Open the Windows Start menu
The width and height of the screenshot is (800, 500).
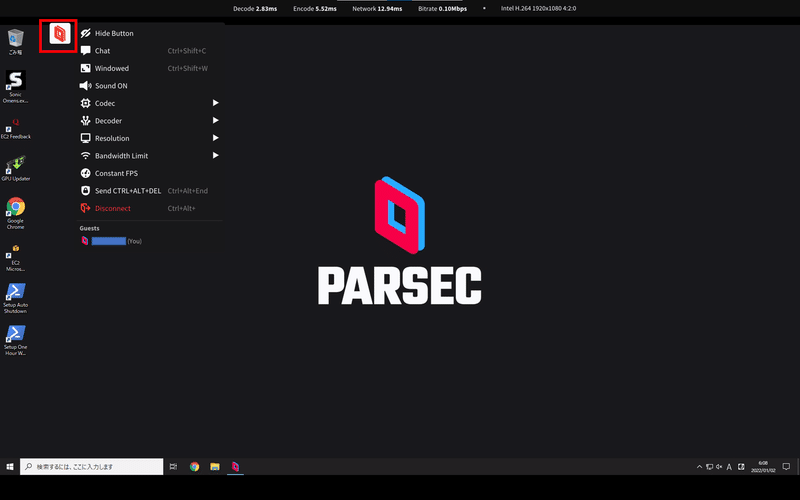[x=10, y=466]
